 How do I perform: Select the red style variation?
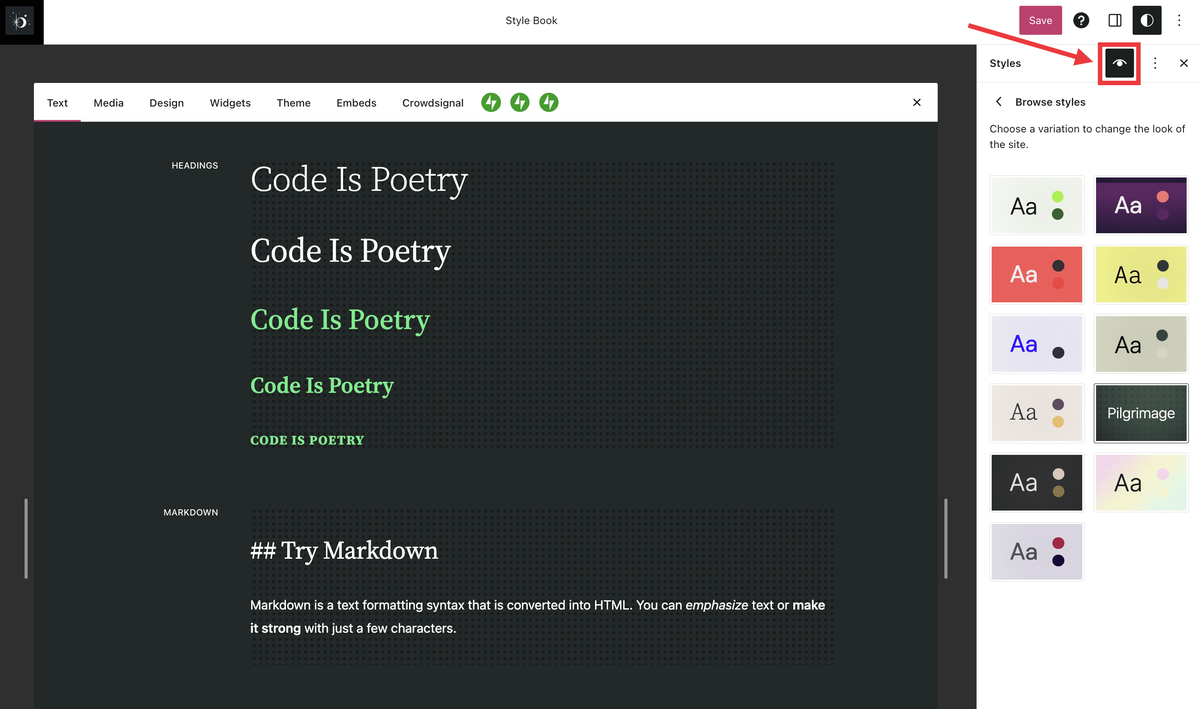pos(1036,274)
